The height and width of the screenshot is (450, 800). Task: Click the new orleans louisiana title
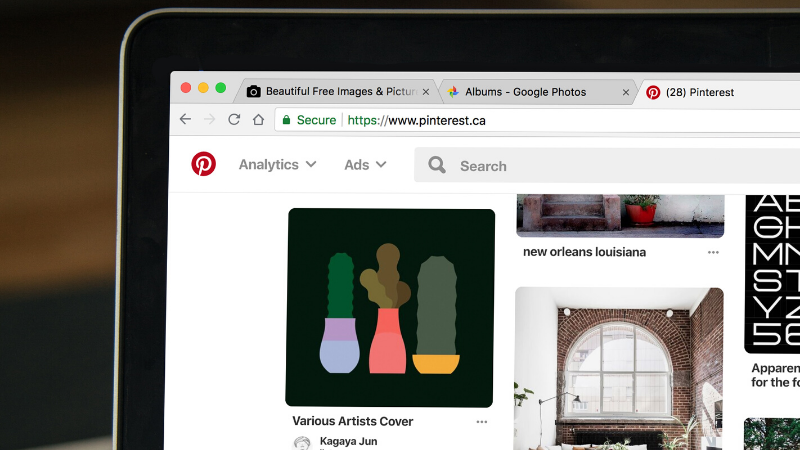coord(584,252)
